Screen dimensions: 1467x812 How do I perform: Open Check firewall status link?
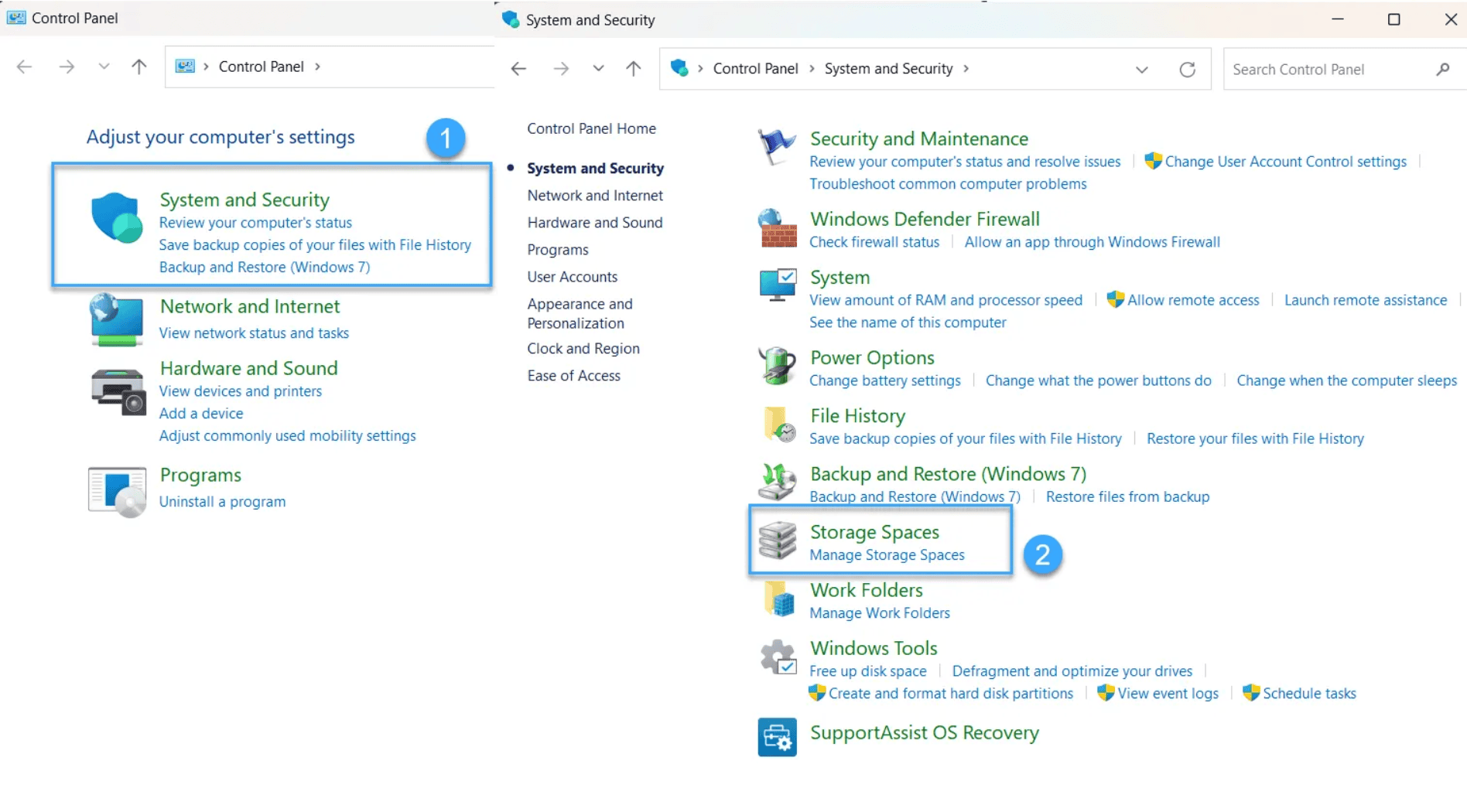(874, 242)
